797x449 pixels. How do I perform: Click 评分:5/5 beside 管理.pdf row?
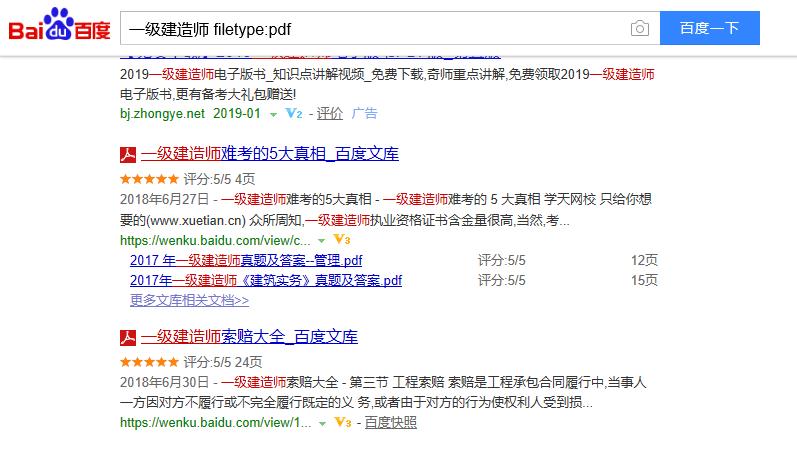click(x=502, y=260)
